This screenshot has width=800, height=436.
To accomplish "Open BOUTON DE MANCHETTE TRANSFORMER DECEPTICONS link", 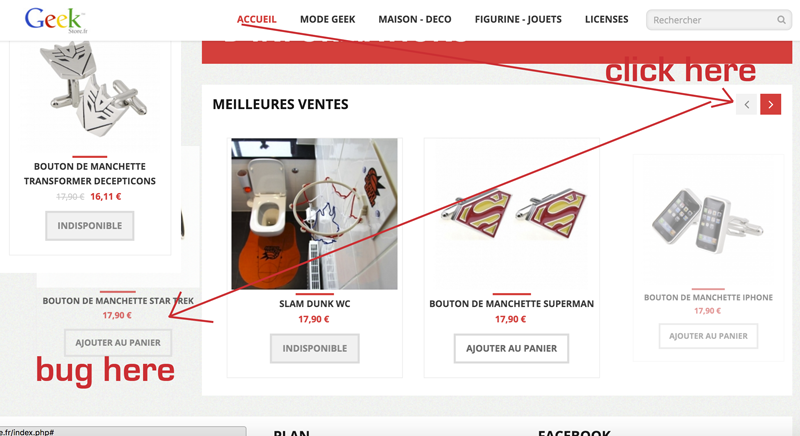I will (90, 174).
